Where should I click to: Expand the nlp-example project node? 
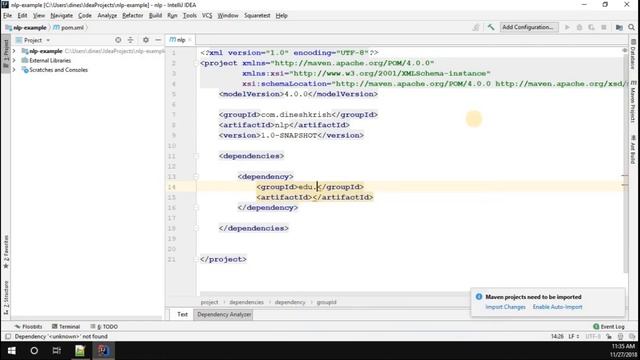(14, 51)
